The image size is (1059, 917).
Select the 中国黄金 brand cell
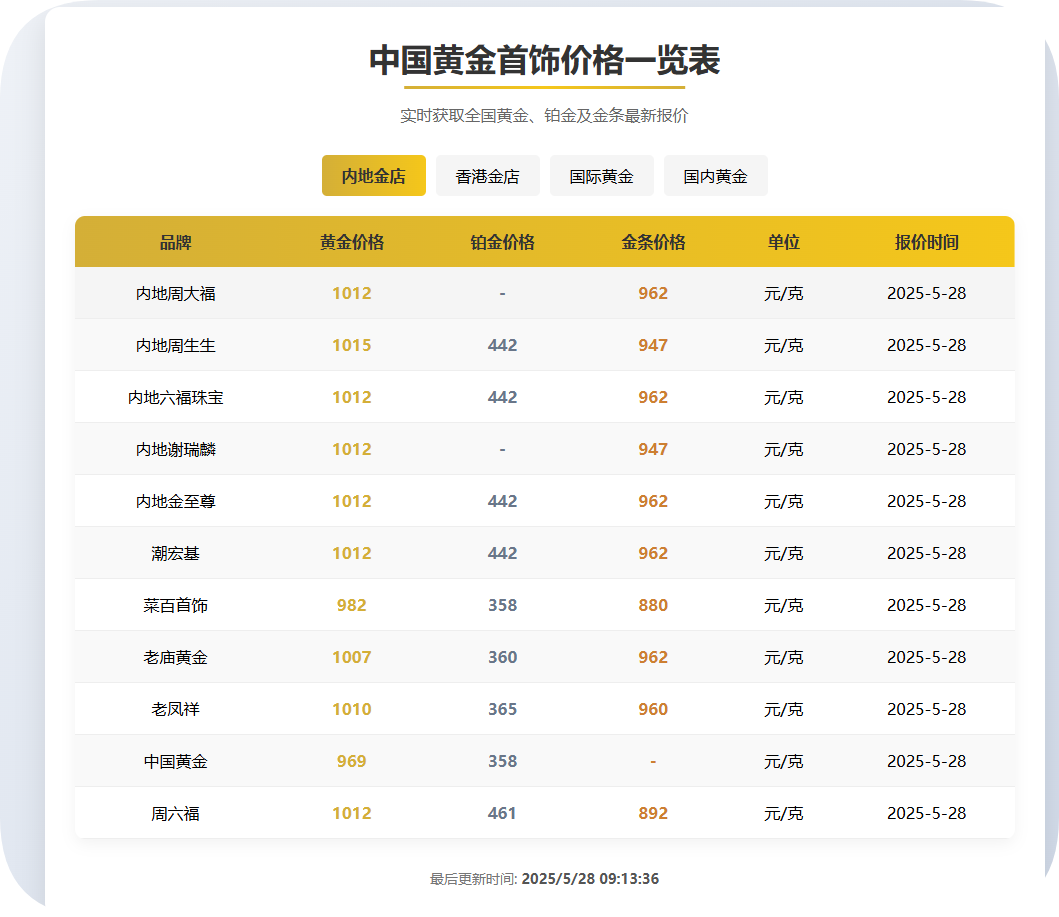[x=176, y=761]
